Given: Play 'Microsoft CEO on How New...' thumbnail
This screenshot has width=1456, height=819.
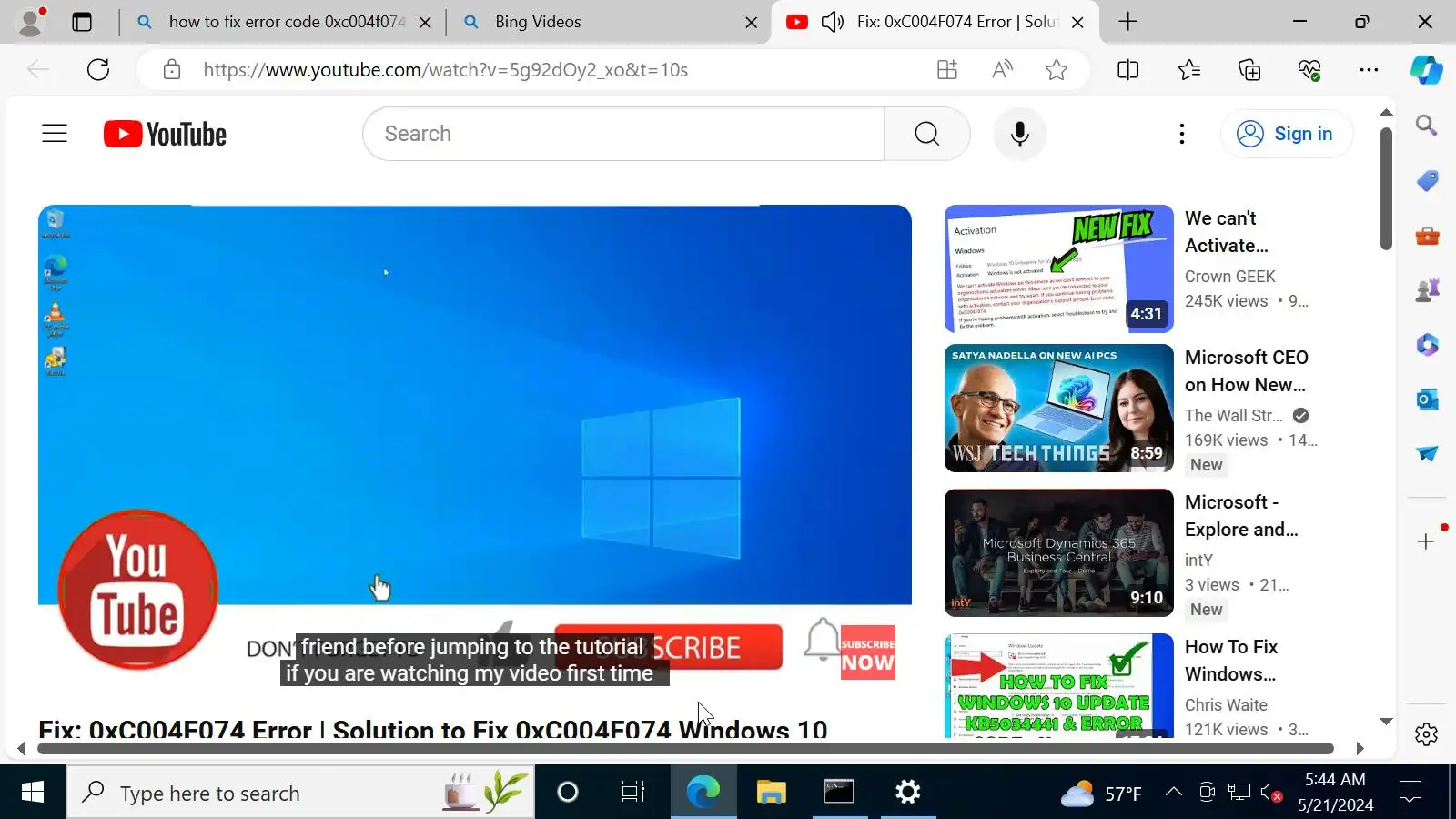Looking at the screenshot, I should pos(1059,409).
